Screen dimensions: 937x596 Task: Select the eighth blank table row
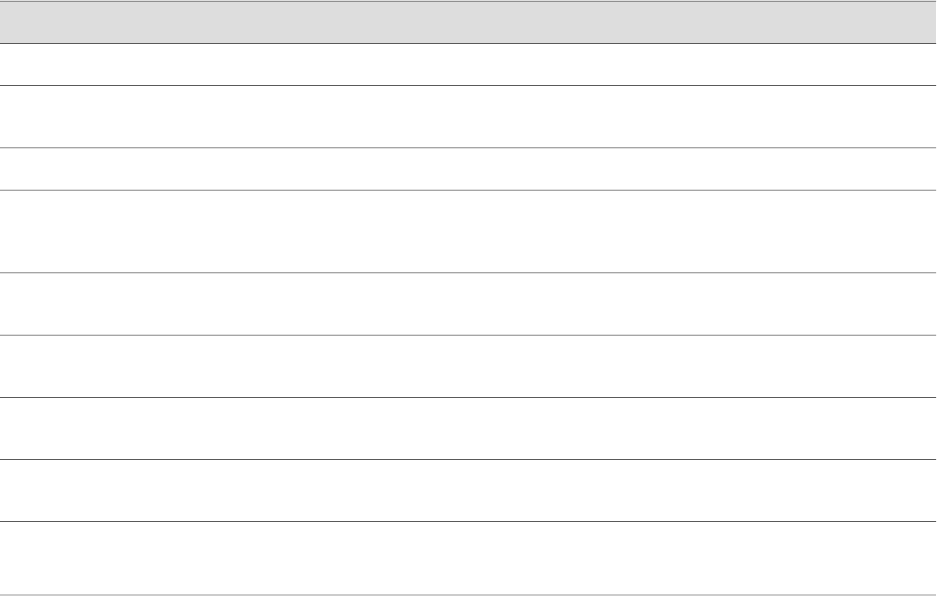tap(468, 491)
